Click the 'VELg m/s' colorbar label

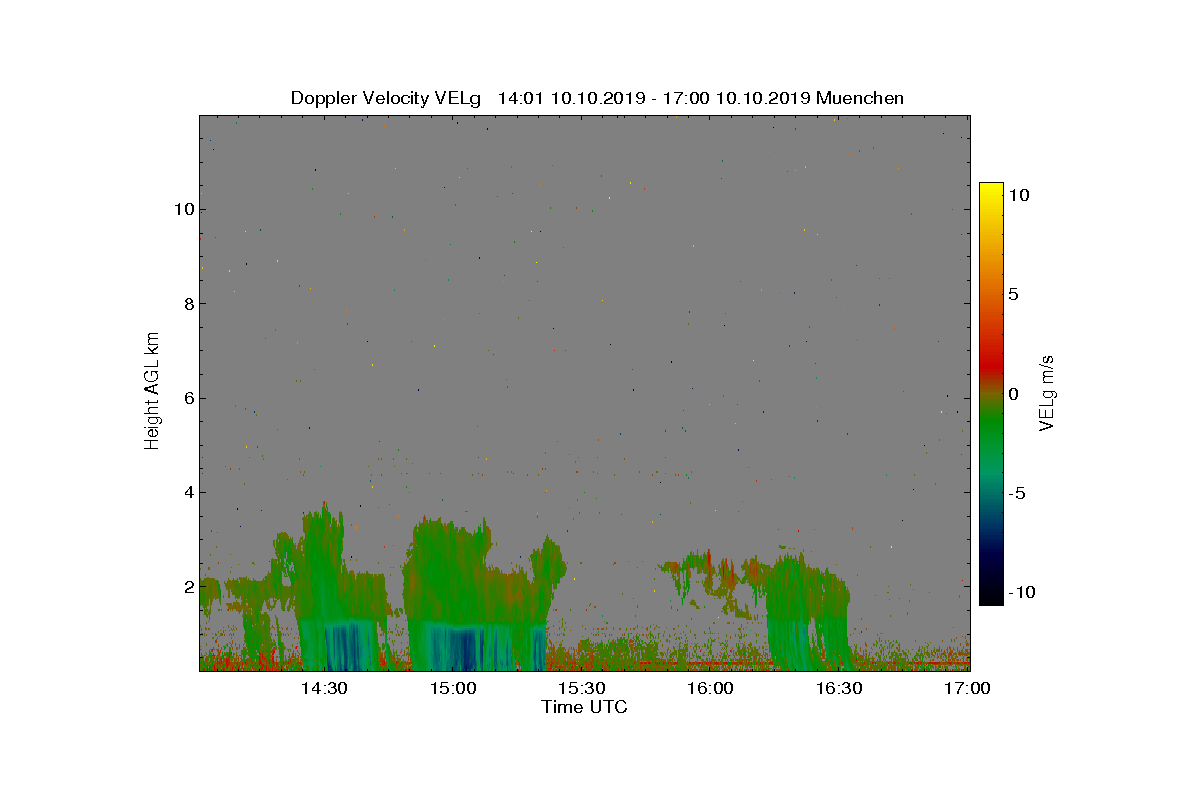click(1048, 392)
